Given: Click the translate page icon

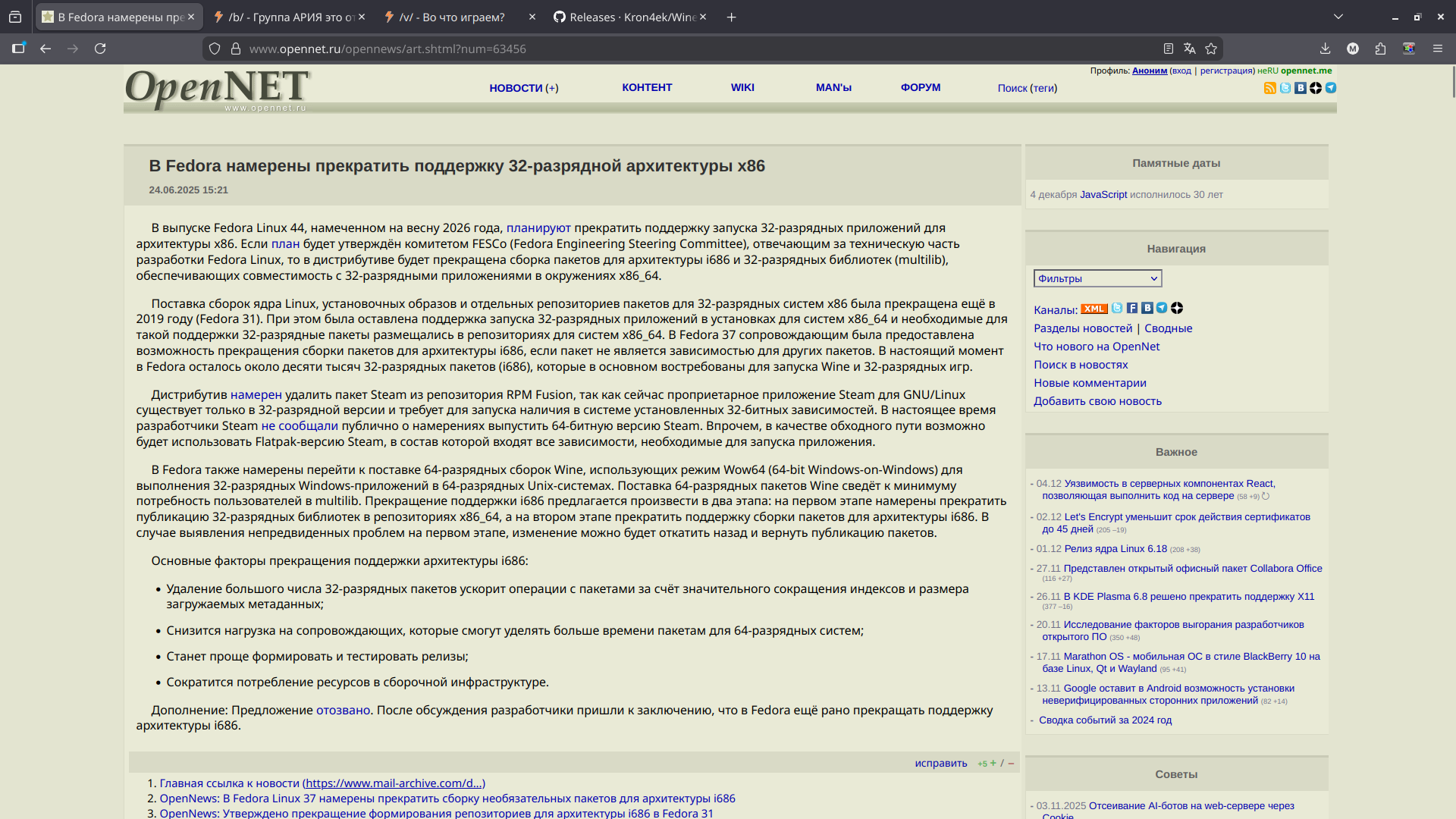Looking at the screenshot, I should click(1190, 49).
